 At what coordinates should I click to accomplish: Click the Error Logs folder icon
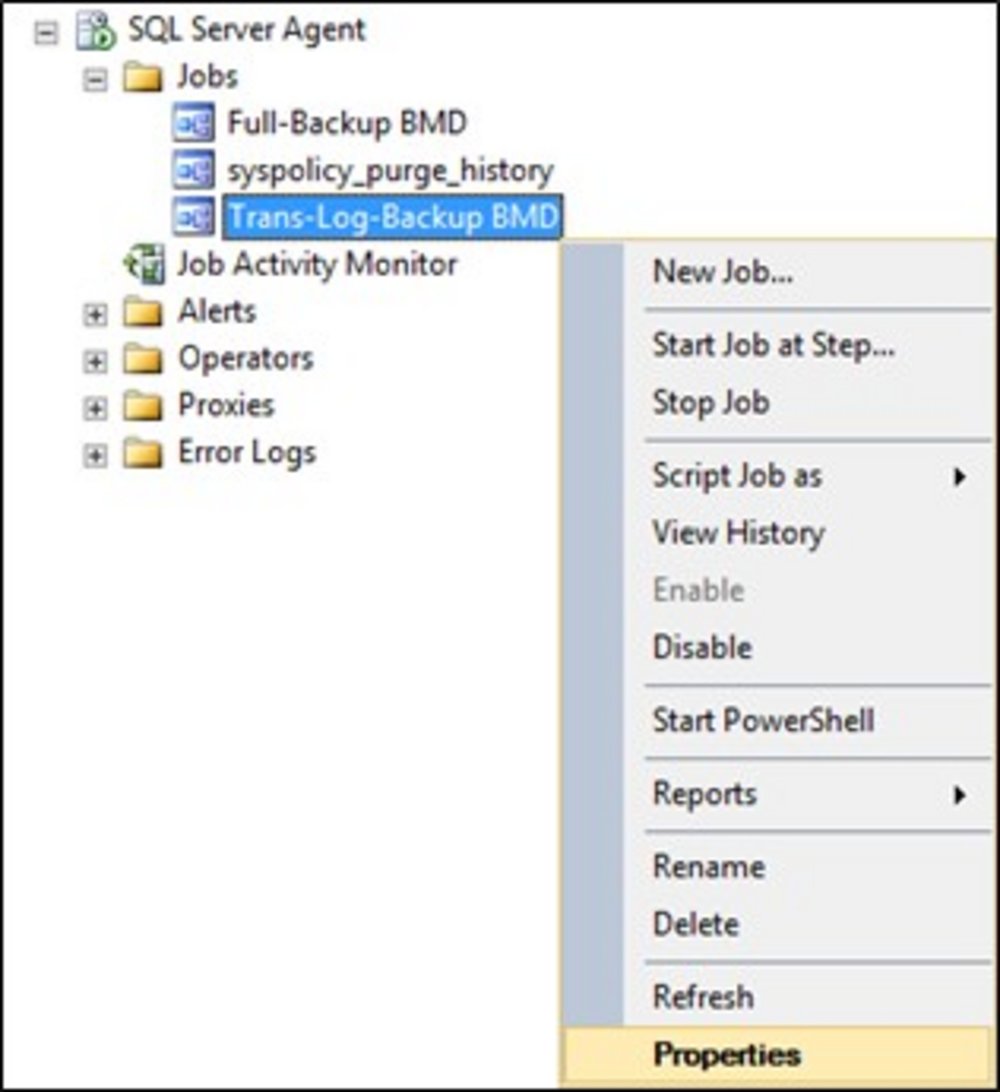pos(143,454)
